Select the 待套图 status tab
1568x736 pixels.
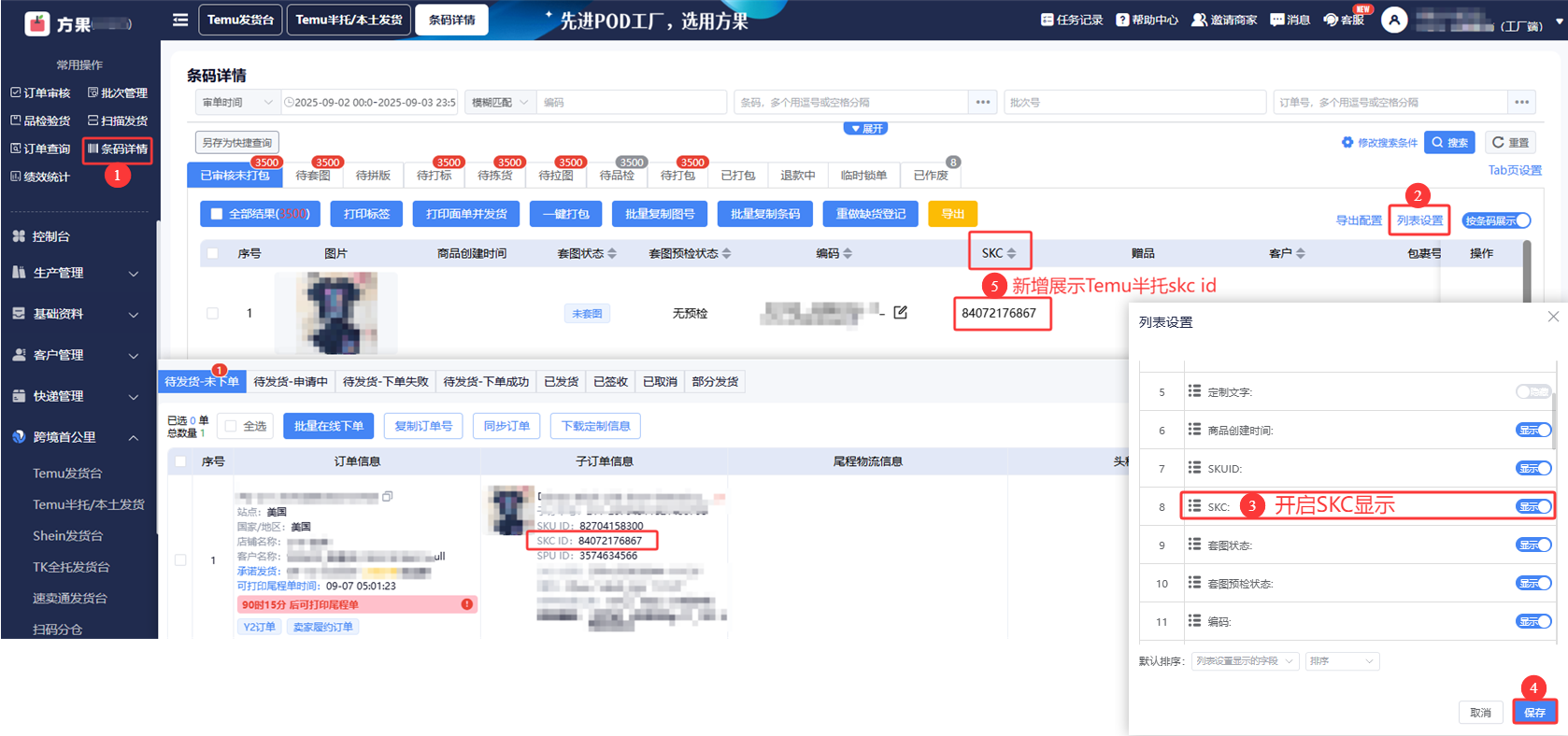tap(313, 175)
